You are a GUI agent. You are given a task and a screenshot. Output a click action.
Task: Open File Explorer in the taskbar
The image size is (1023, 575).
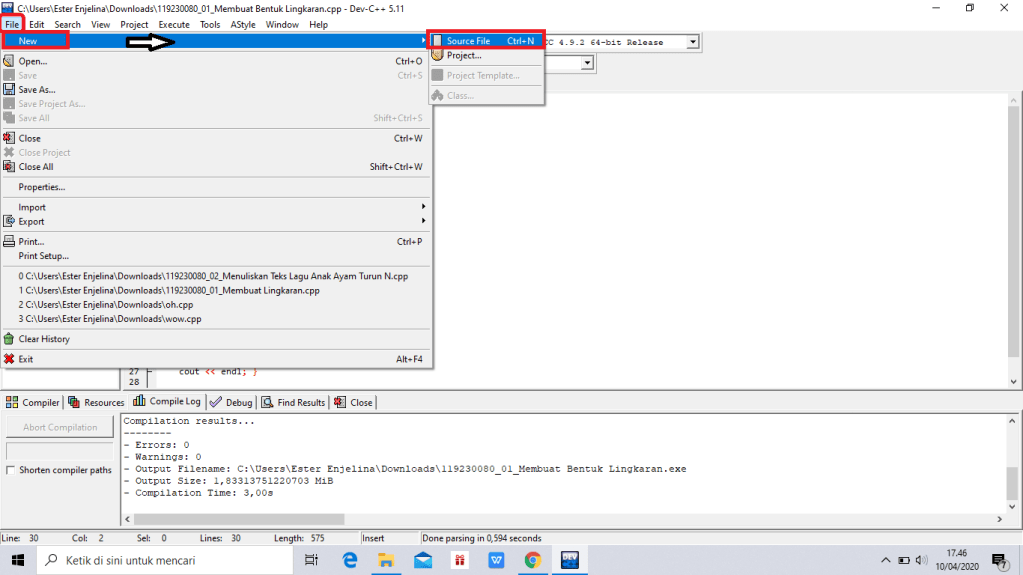coord(386,560)
